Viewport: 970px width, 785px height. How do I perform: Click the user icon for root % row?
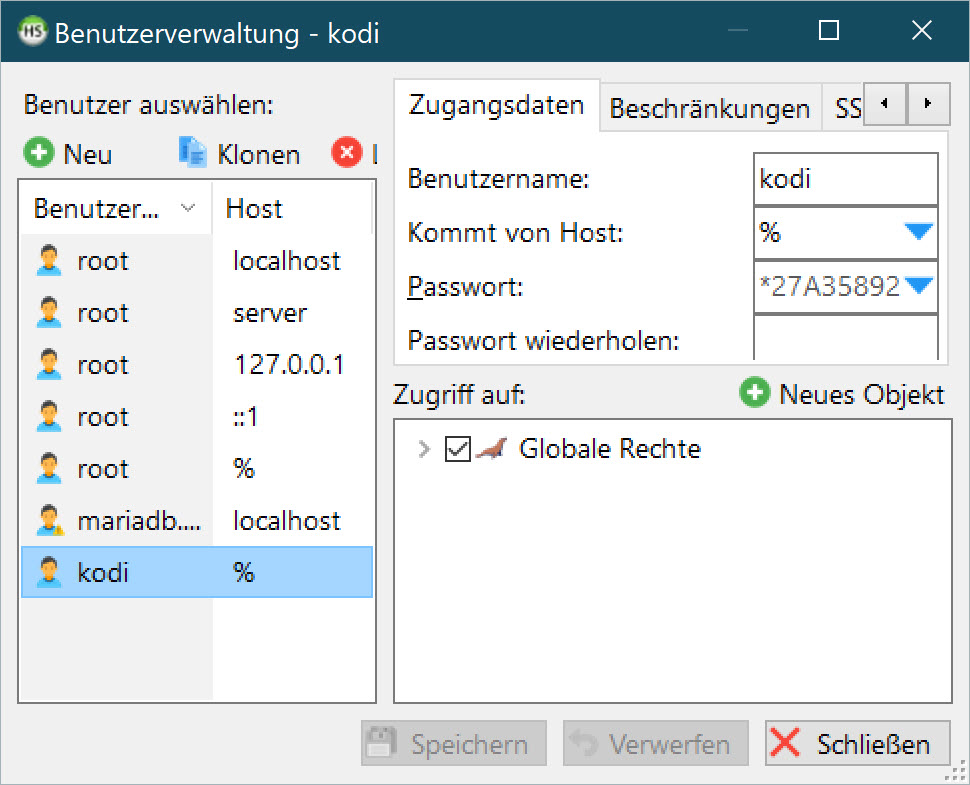(x=49, y=468)
